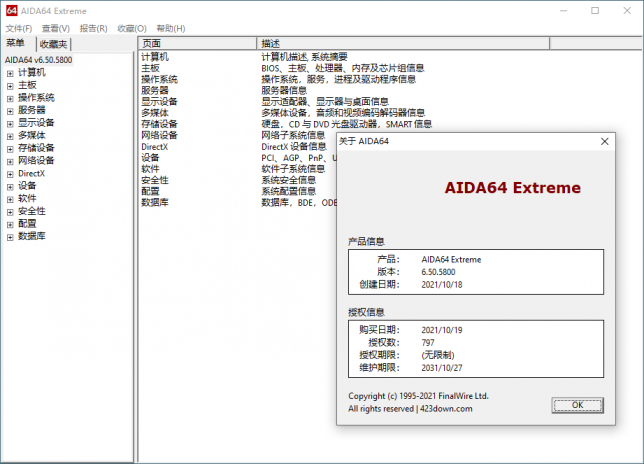Select 设备 row in page list
The height and width of the screenshot is (464, 644).
pyautogui.click(x=150, y=158)
